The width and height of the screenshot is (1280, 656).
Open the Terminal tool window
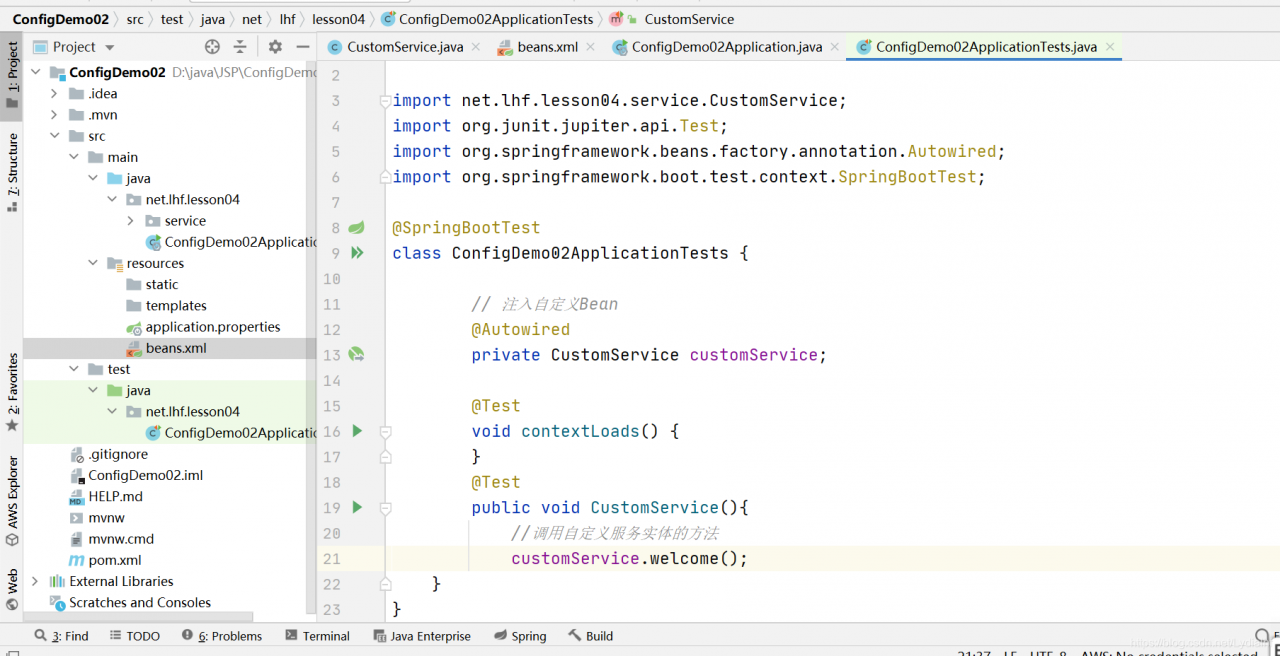317,636
